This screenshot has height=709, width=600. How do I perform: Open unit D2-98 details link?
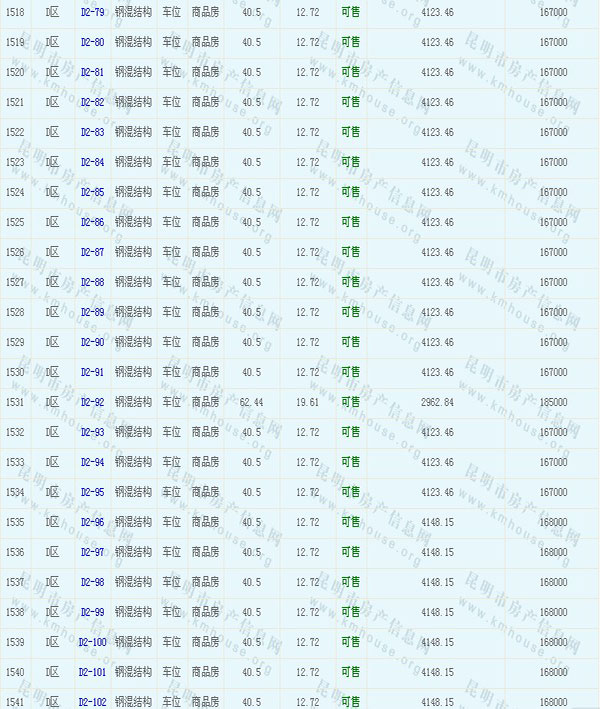(92, 582)
